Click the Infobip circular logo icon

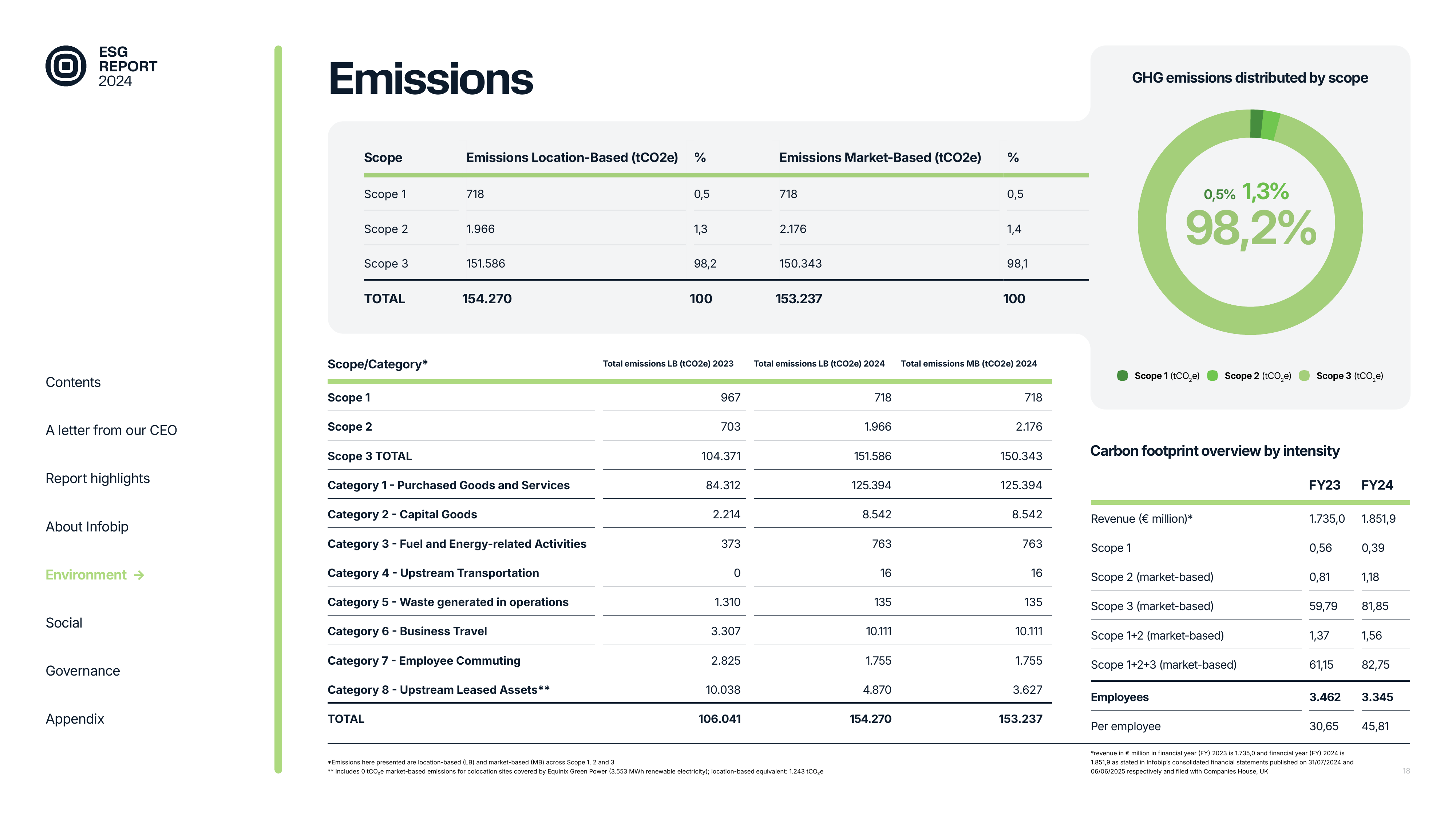tap(66, 66)
